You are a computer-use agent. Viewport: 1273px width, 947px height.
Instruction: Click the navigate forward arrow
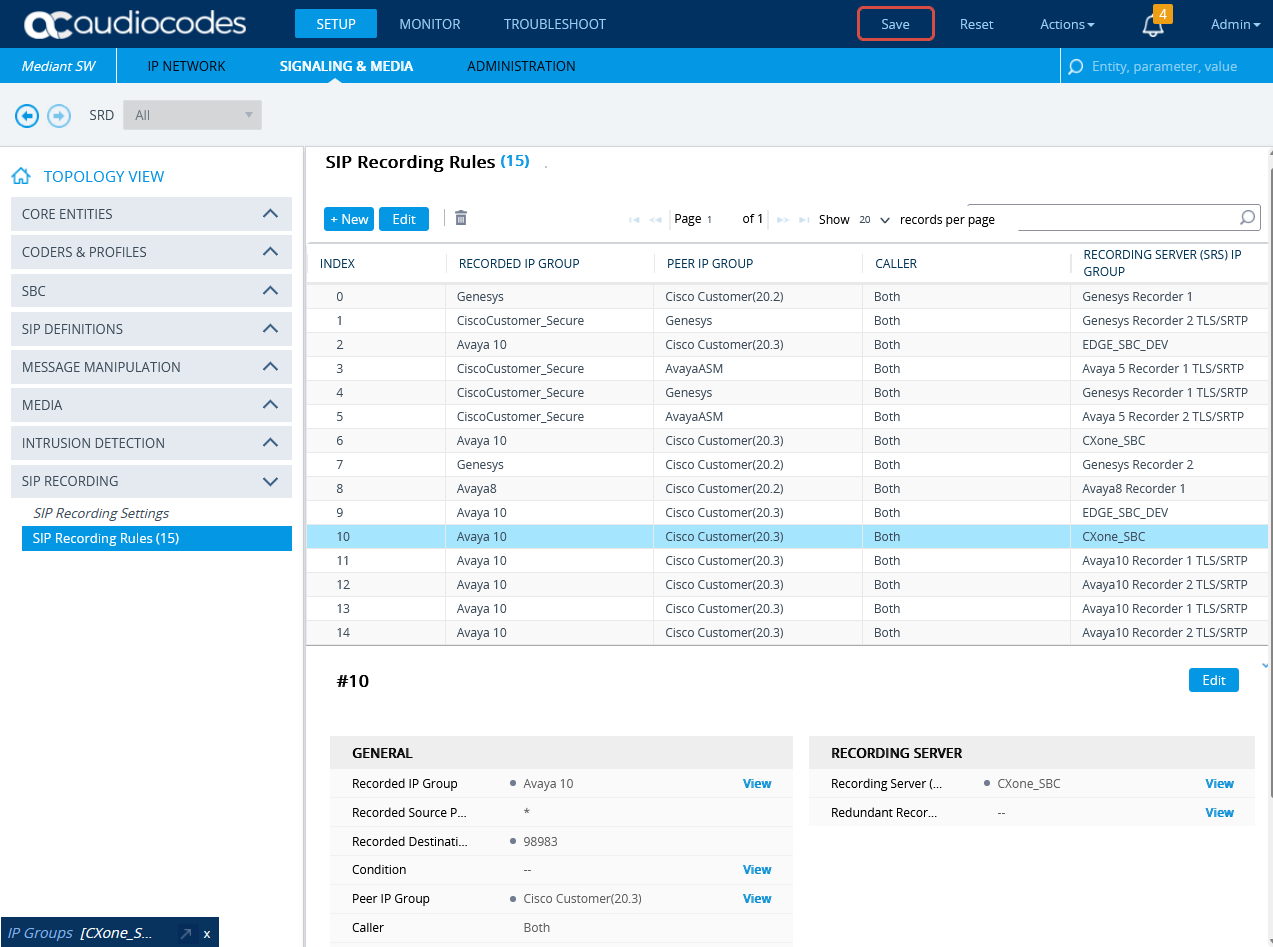coord(59,116)
